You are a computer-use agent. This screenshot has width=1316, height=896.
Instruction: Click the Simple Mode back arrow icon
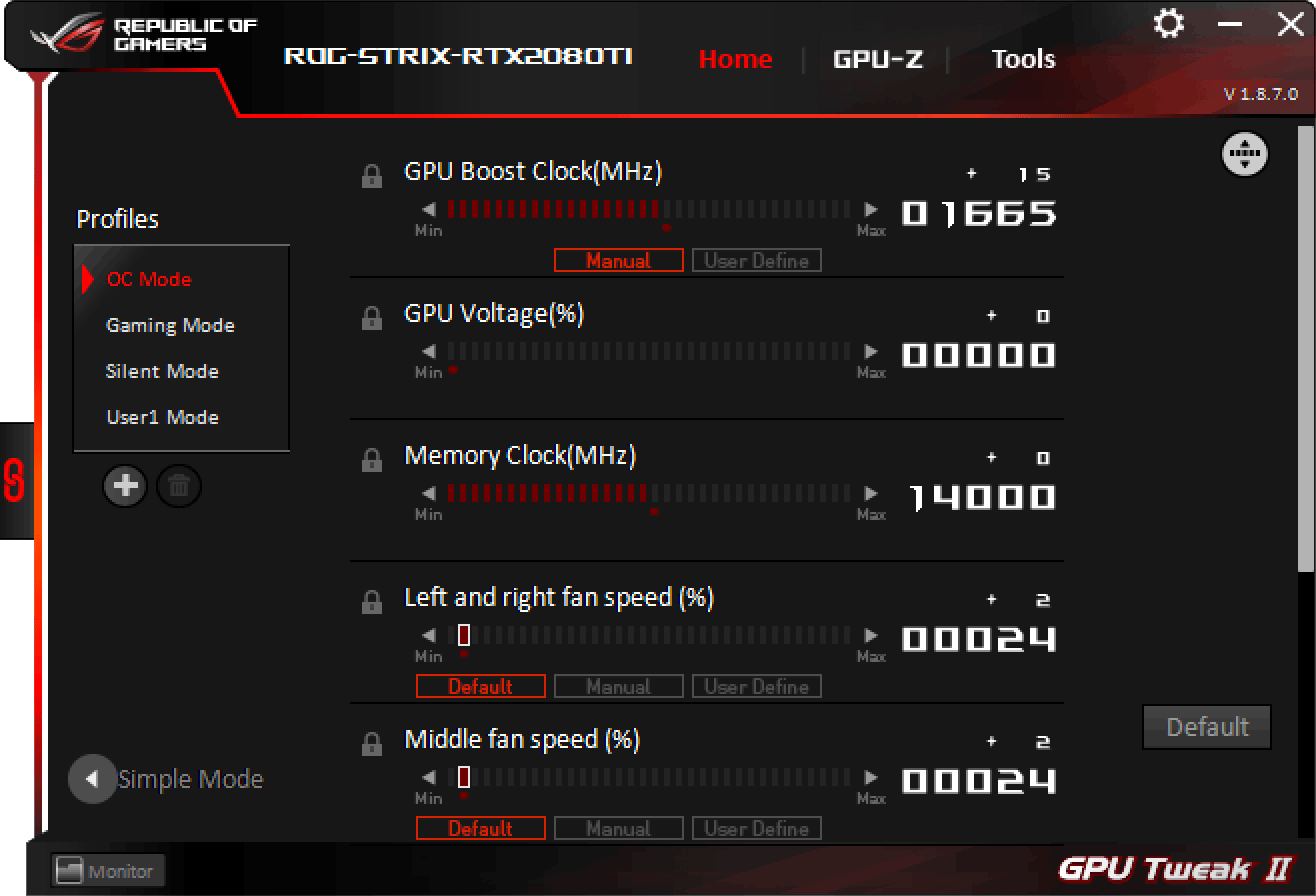pyautogui.click(x=92, y=779)
